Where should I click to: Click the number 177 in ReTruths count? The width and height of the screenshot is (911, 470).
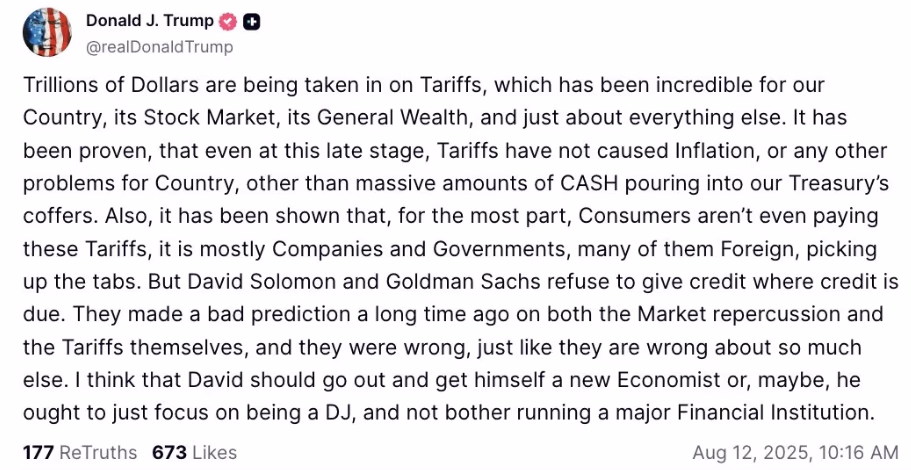(38, 452)
